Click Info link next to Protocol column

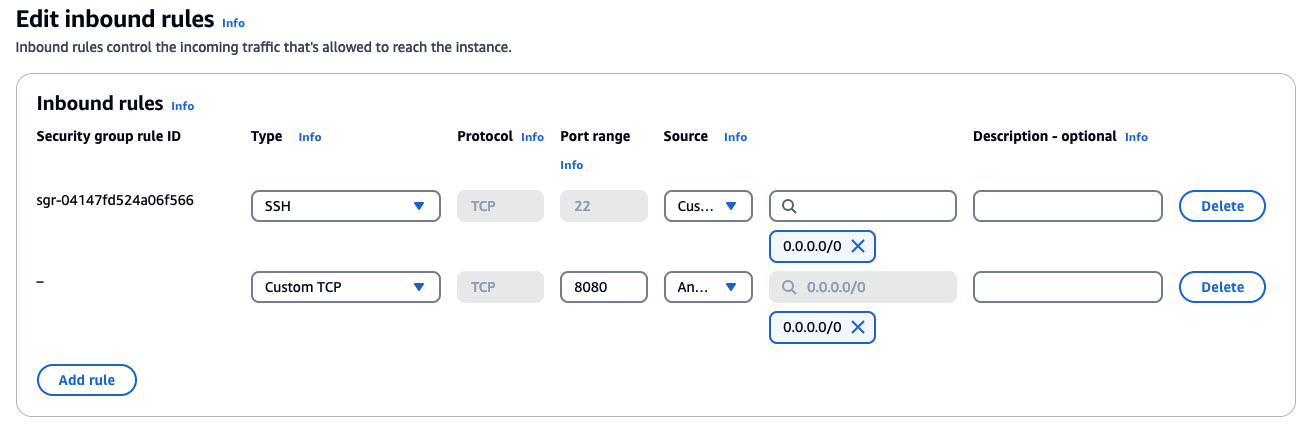tap(532, 137)
